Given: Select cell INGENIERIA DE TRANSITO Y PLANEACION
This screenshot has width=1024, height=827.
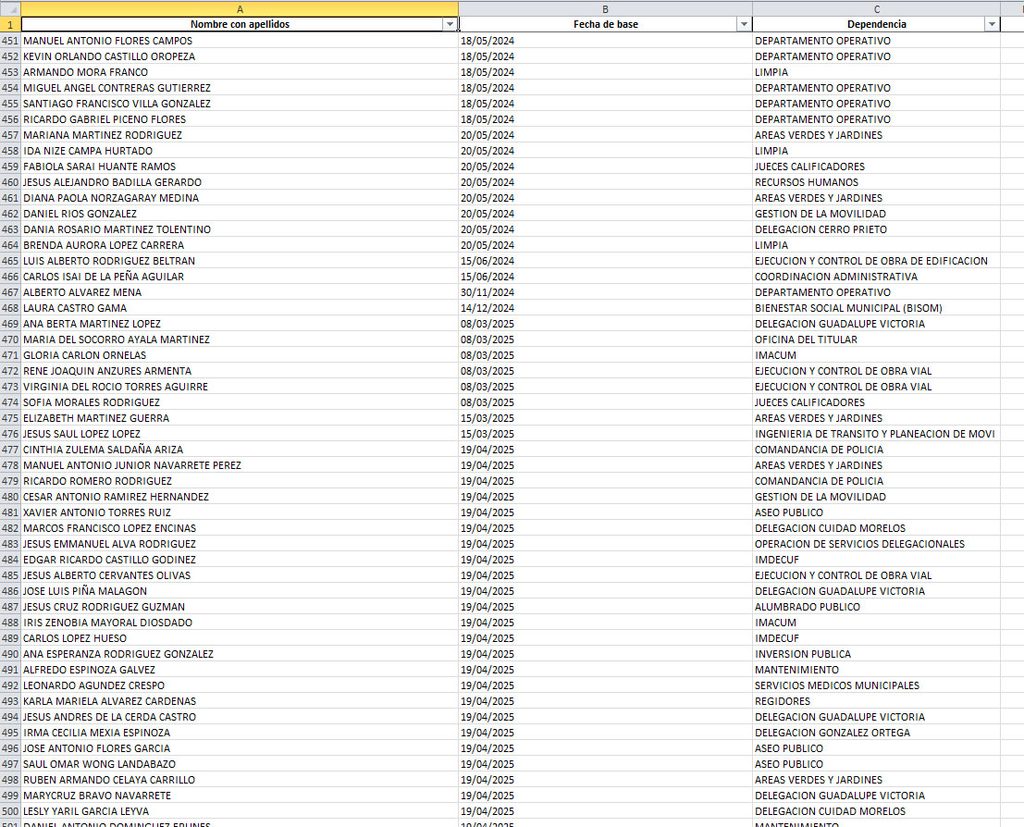Looking at the screenshot, I should pos(876,434).
